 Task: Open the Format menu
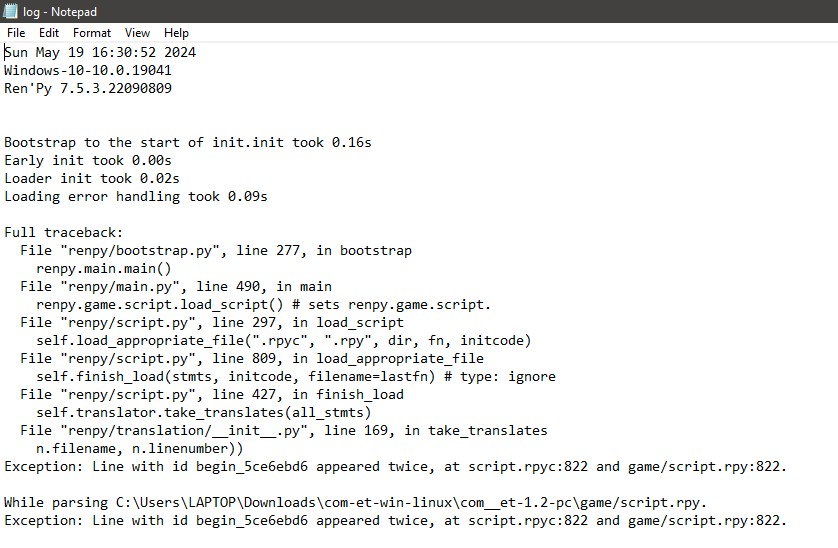[x=92, y=33]
